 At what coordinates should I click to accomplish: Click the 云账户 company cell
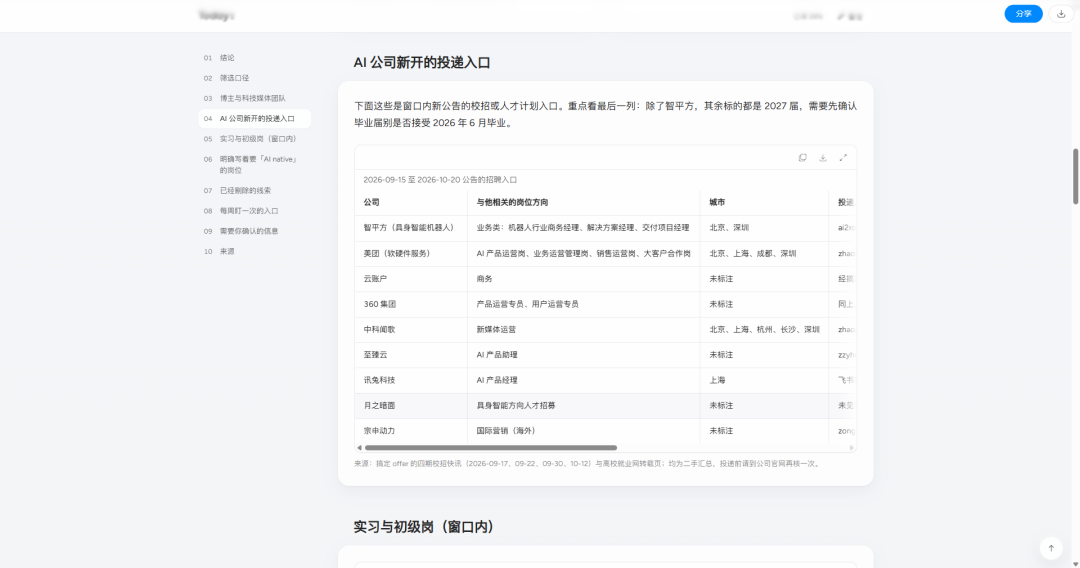click(x=411, y=279)
